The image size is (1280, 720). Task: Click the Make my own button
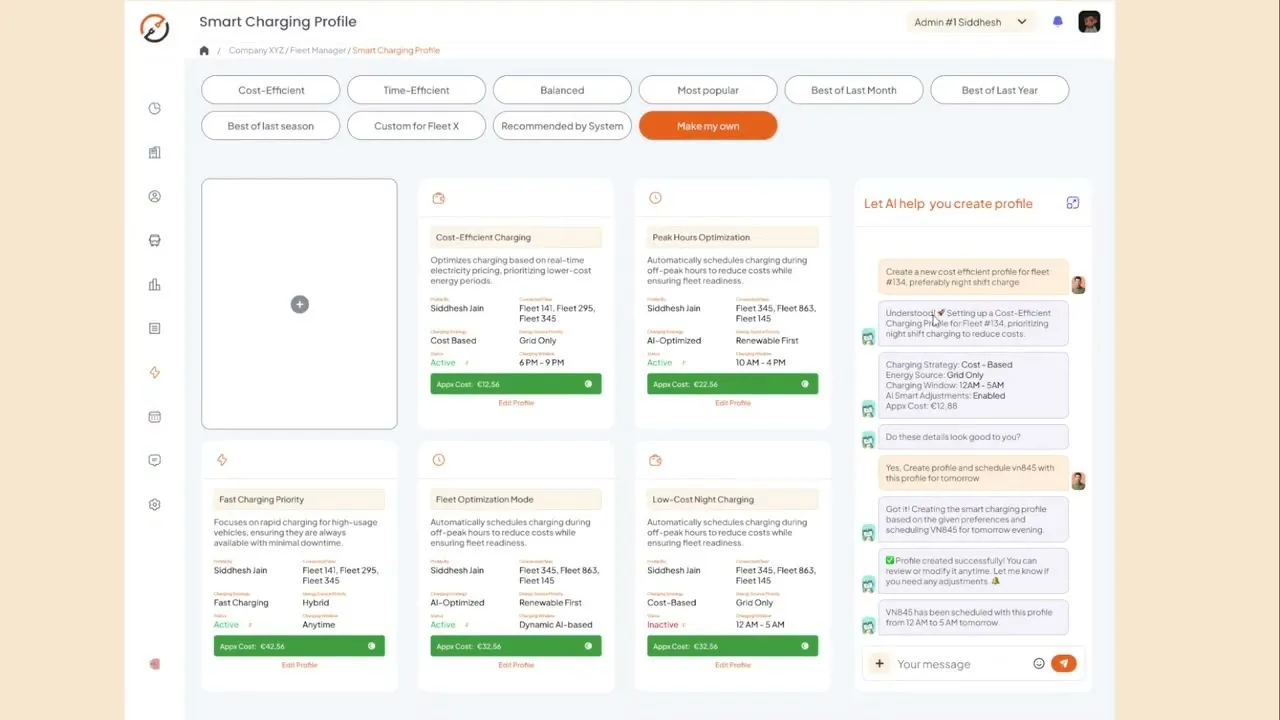pyautogui.click(x=708, y=126)
